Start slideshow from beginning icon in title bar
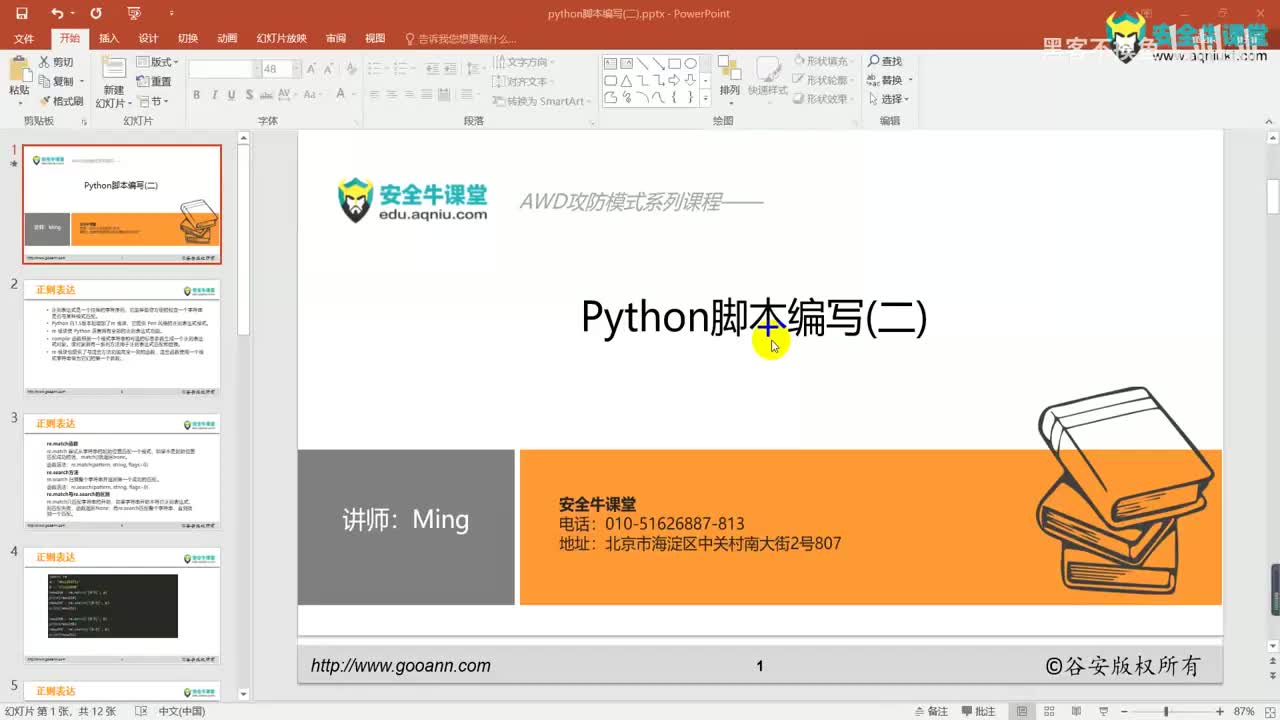The image size is (1280, 720). click(135, 14)
